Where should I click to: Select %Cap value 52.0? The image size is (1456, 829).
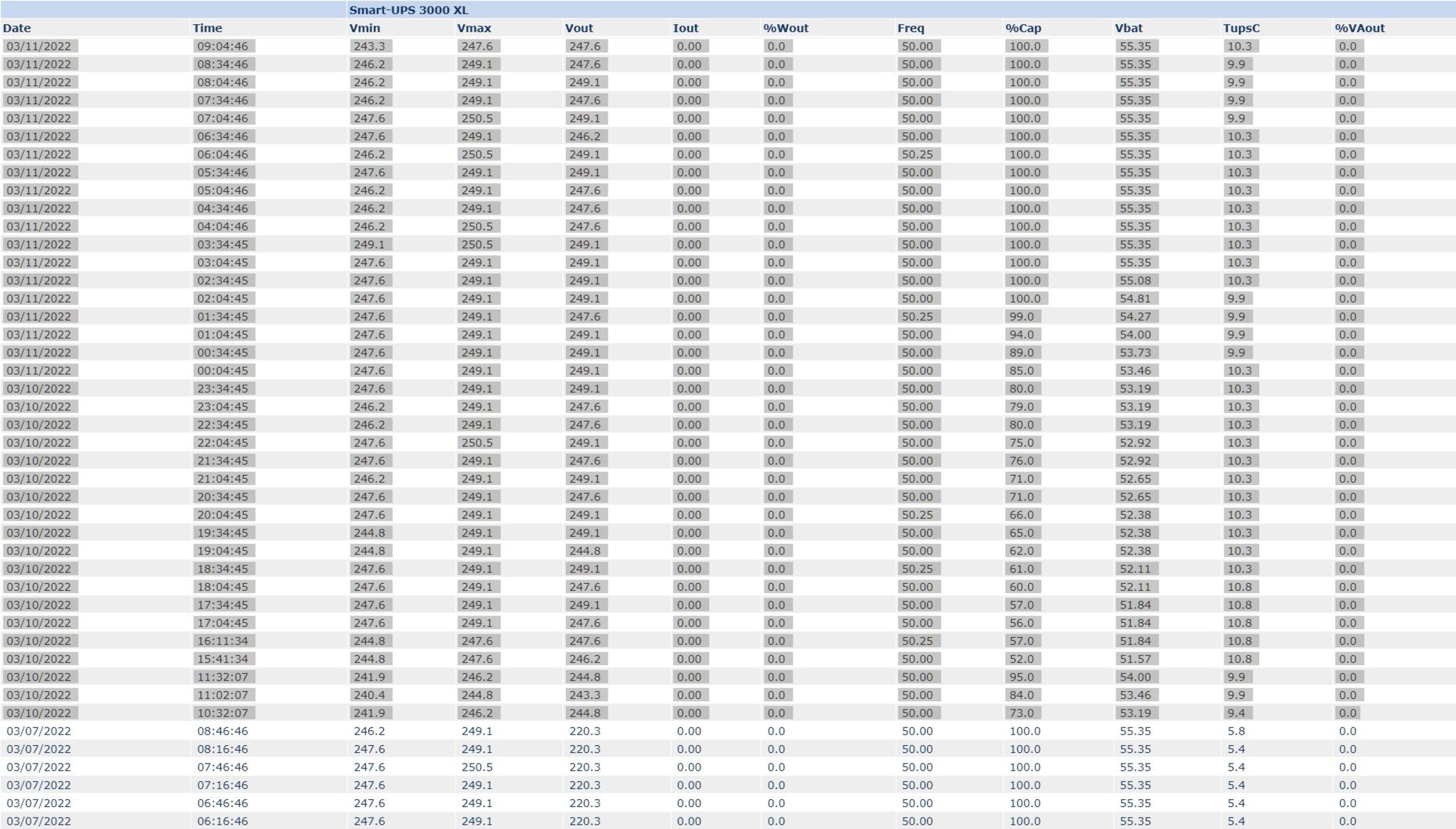click(x=1022, y=659)
